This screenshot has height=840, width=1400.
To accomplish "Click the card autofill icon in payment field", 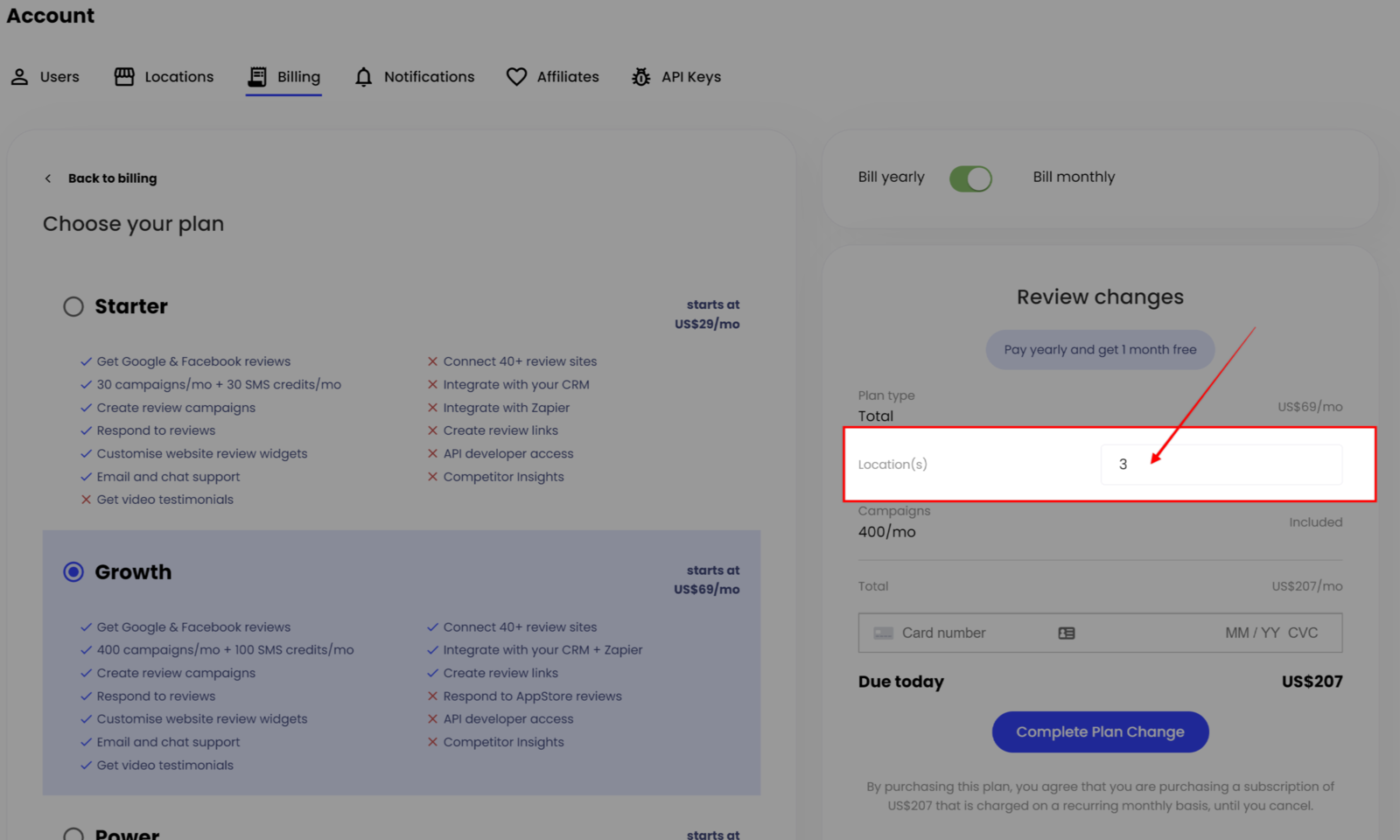I will (x=1066, y=633).
